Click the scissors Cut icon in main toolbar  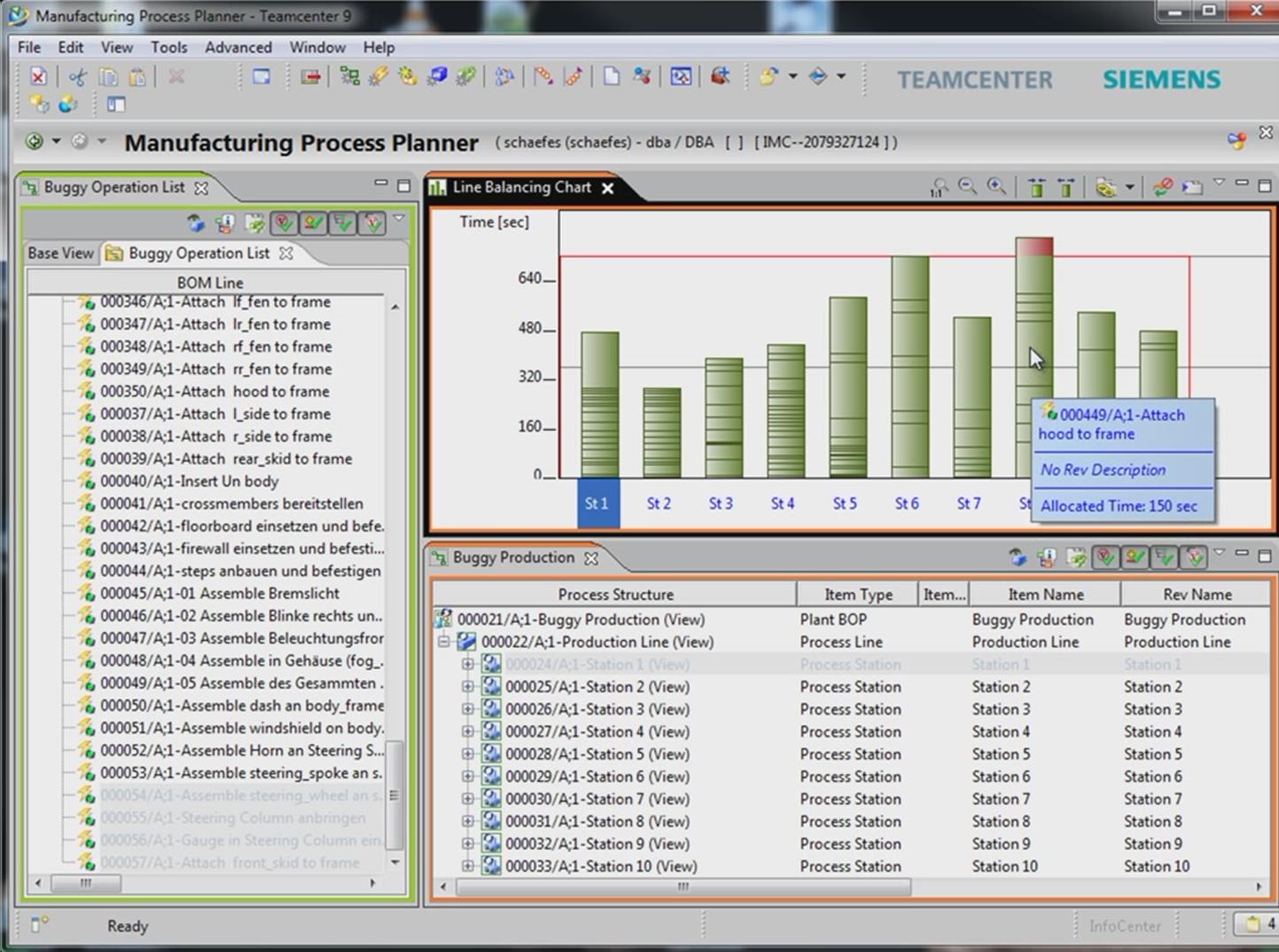tap(78, 77)
